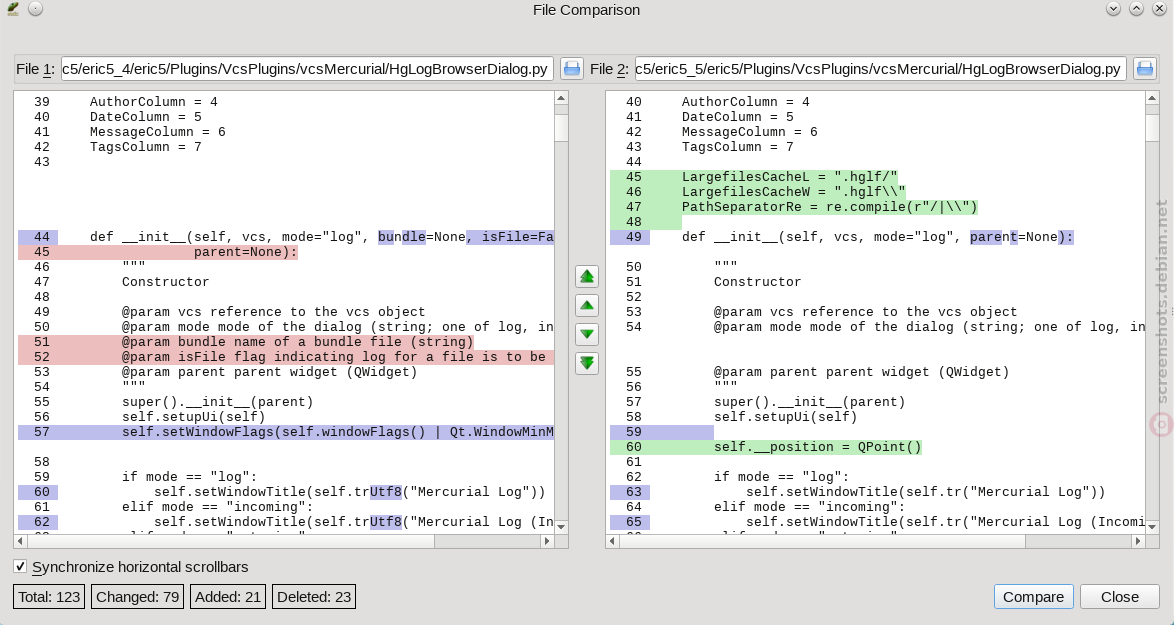The height and width of the screenshot is (625, 1174).
Task: Click 'parent=None):' deleted line in left pane
Action: pos(246,251)
